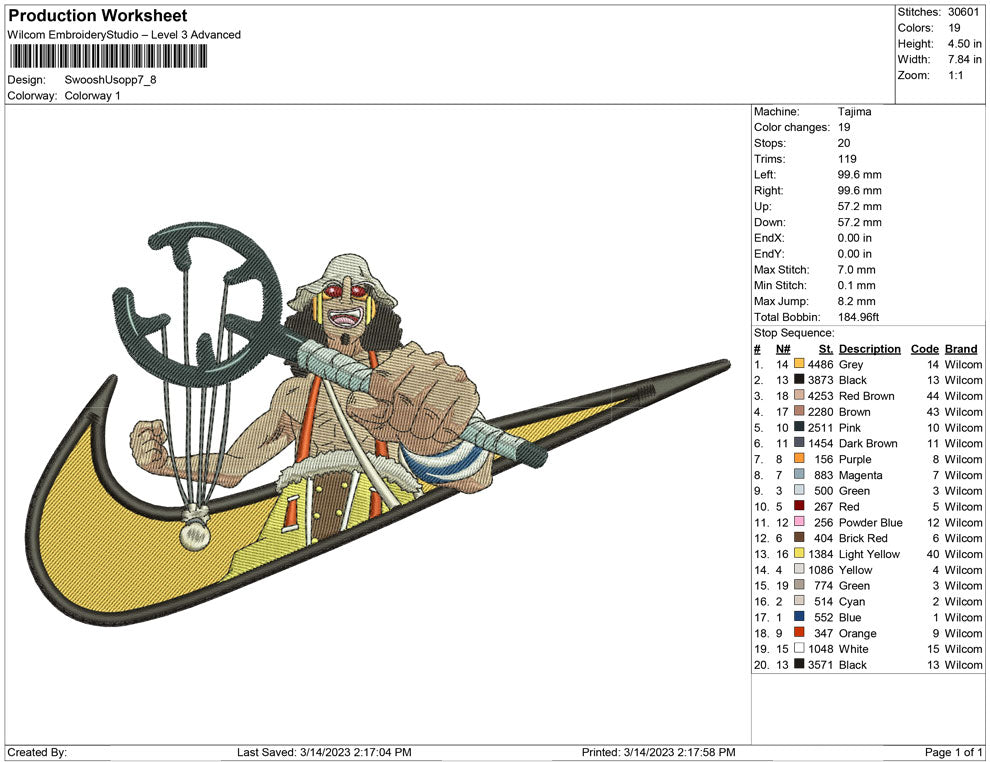Image resolution: width=990 pixels, height=762 pixels.
Task: Click the Grey 4486 color swatch
Action: pos(799,364)
